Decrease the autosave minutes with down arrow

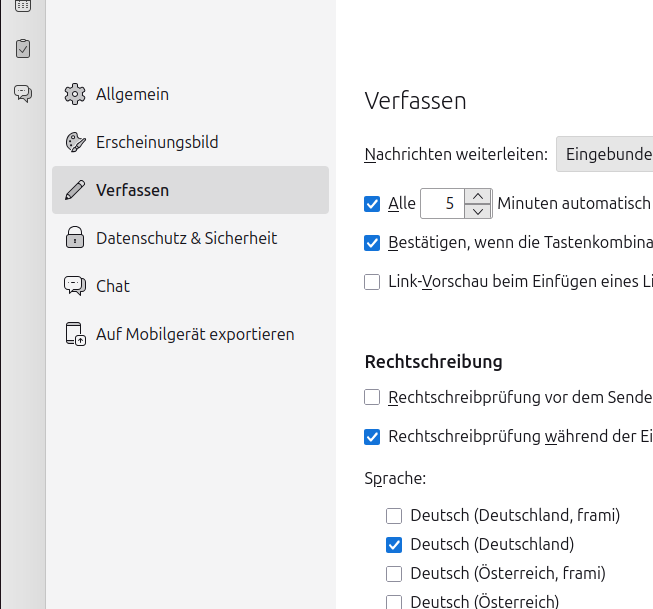(479, 211)
